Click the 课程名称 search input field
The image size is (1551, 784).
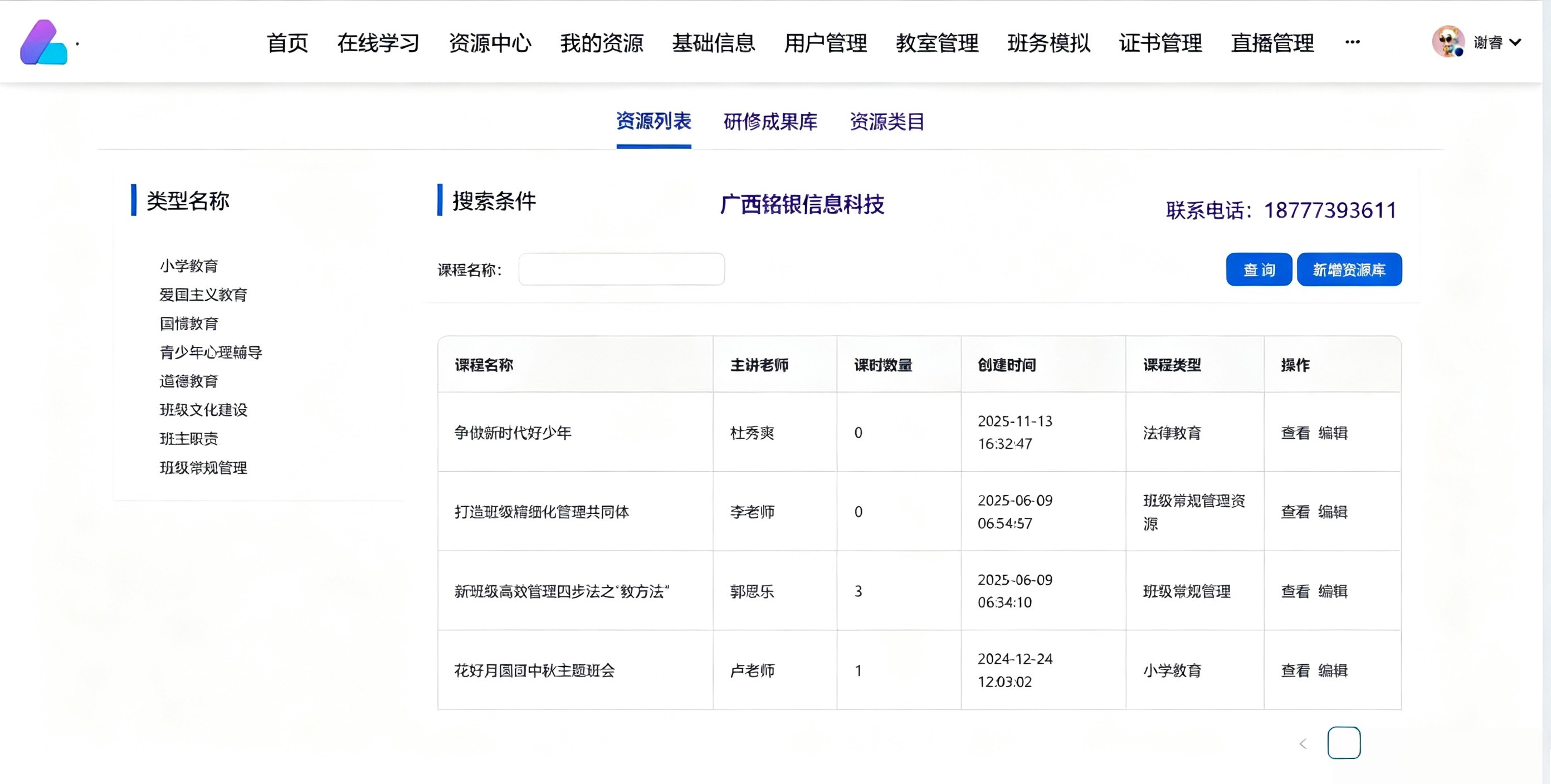(x=621, y=269)
